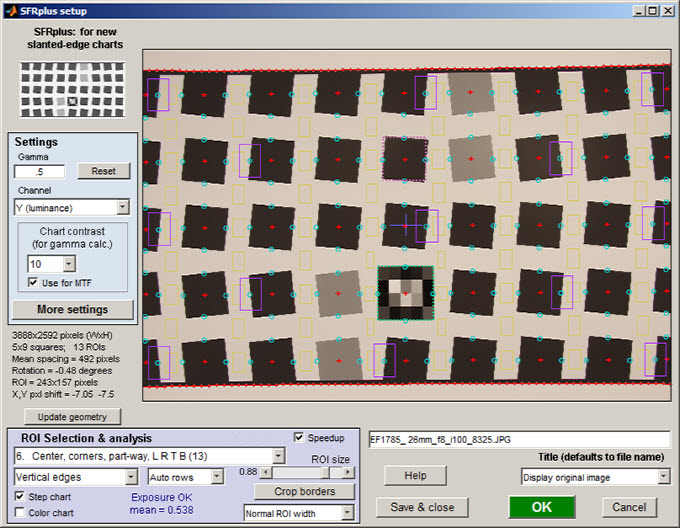Screen dimensions: 680x528
Task: Click the SFRplus chart thumbnail preview
Action: [70, 89]
